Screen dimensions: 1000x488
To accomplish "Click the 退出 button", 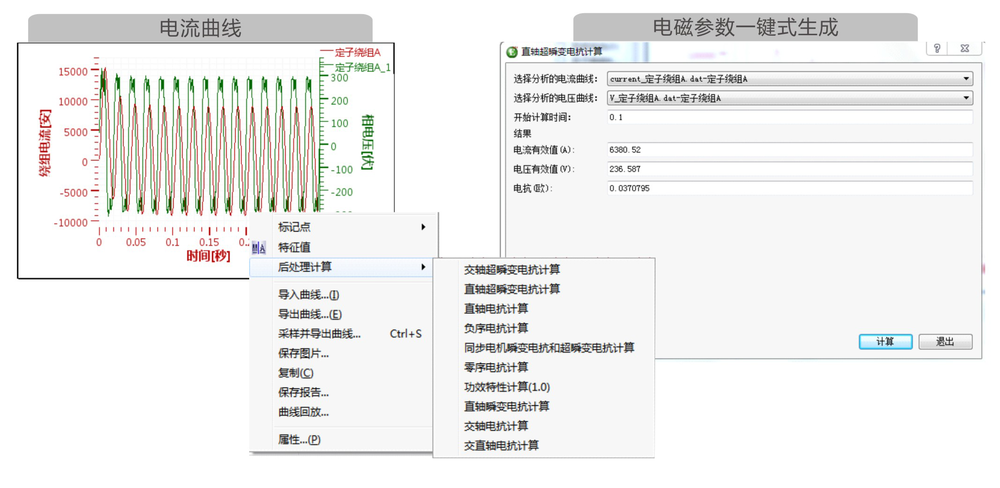I will (x=945, y=341).
